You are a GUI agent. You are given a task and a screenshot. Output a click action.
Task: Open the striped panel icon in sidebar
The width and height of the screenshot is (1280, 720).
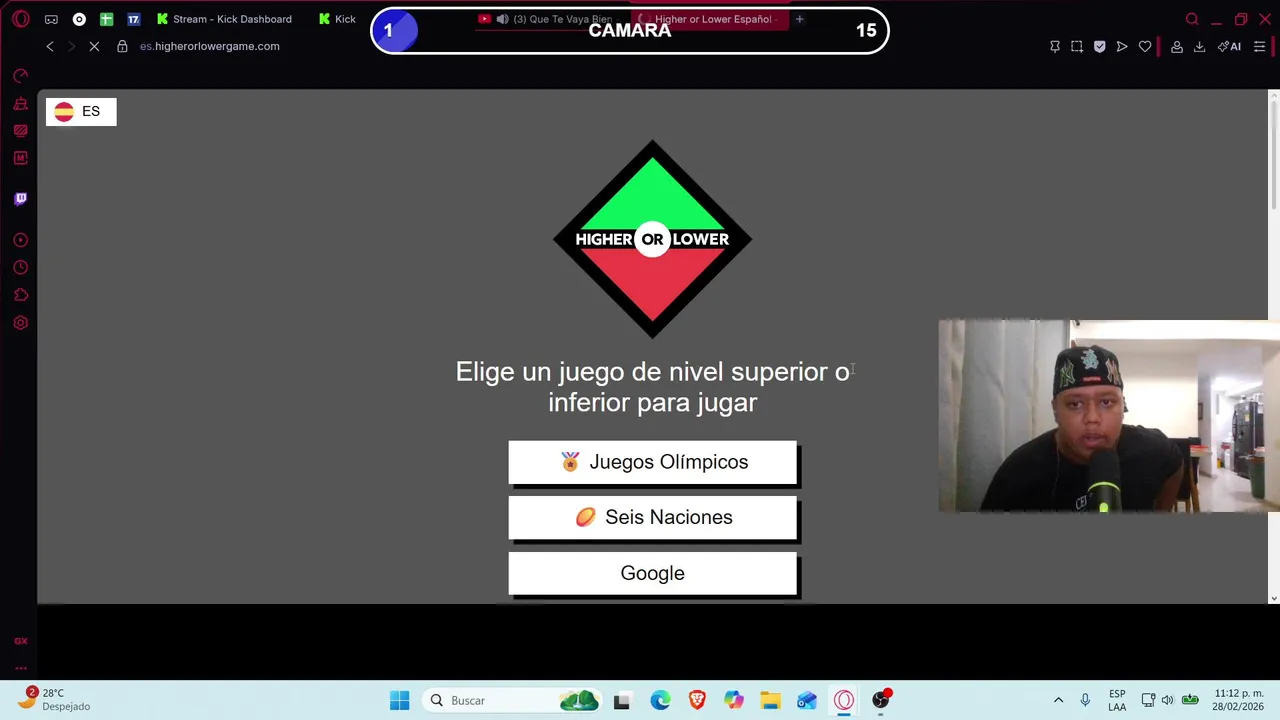coord(20,130)
